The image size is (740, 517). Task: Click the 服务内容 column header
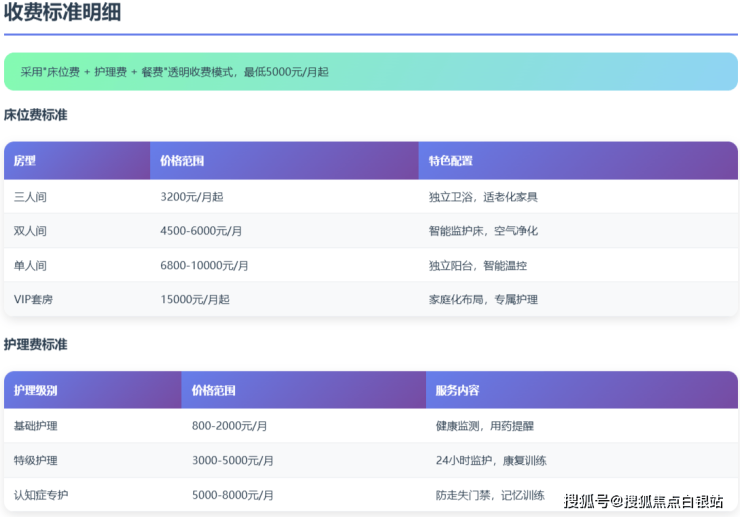point(457,391)
